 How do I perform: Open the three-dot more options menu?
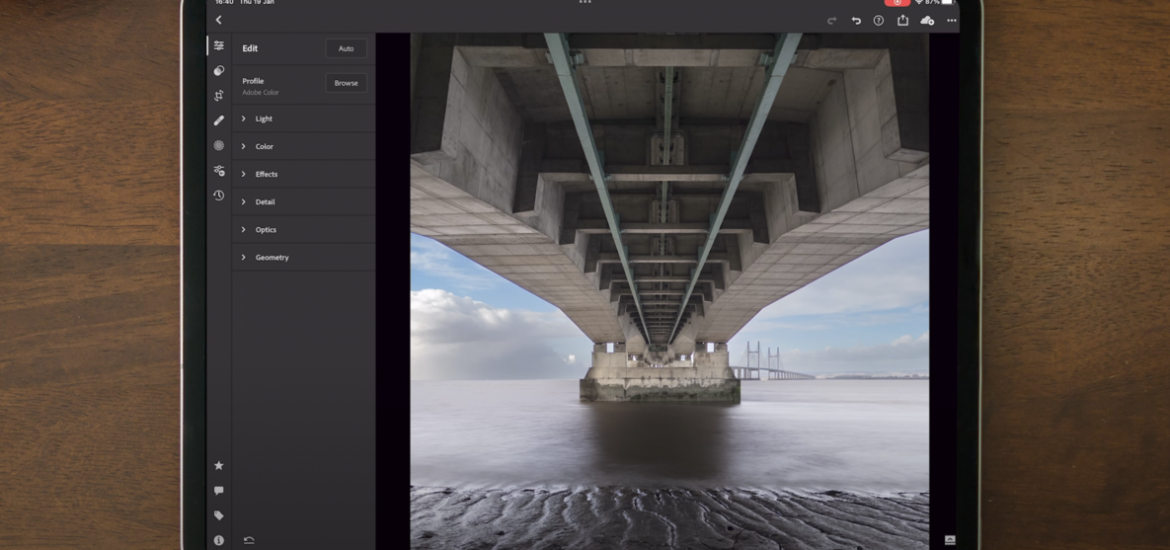coord(951,21)
